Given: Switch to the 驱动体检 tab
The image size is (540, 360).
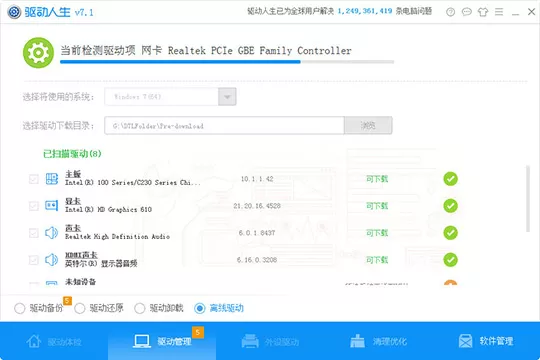Looking at the screenshot, I should pyautogui.click(x=54, y=341).
